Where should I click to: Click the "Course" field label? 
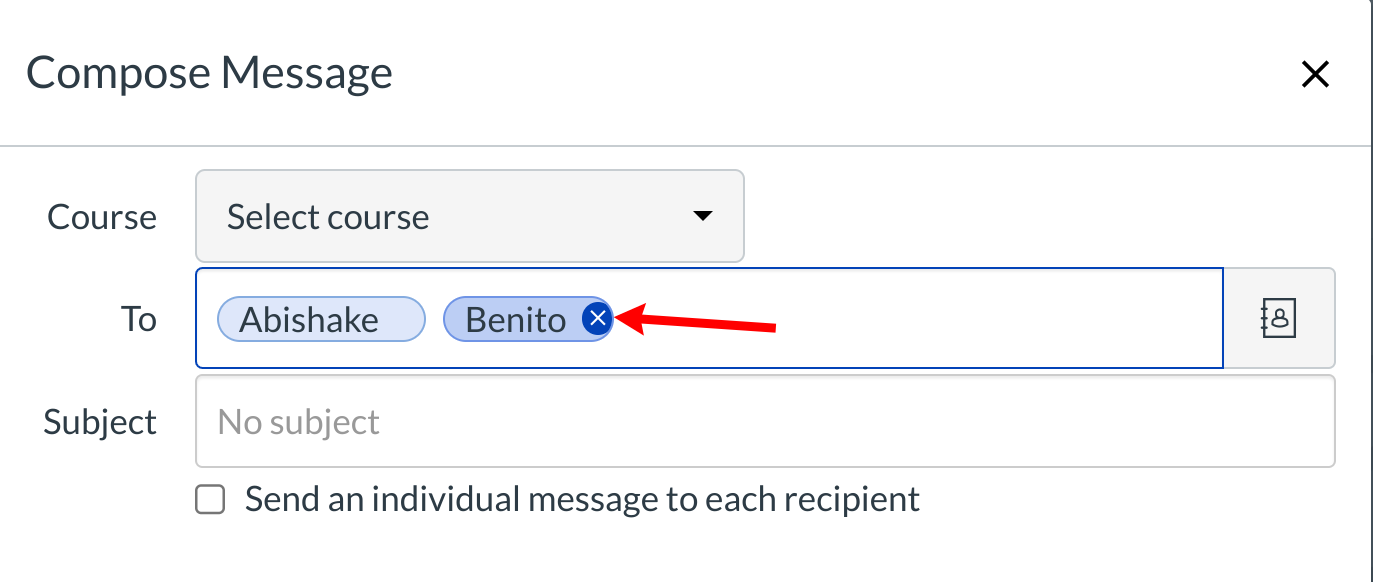(x=102, y=217)
